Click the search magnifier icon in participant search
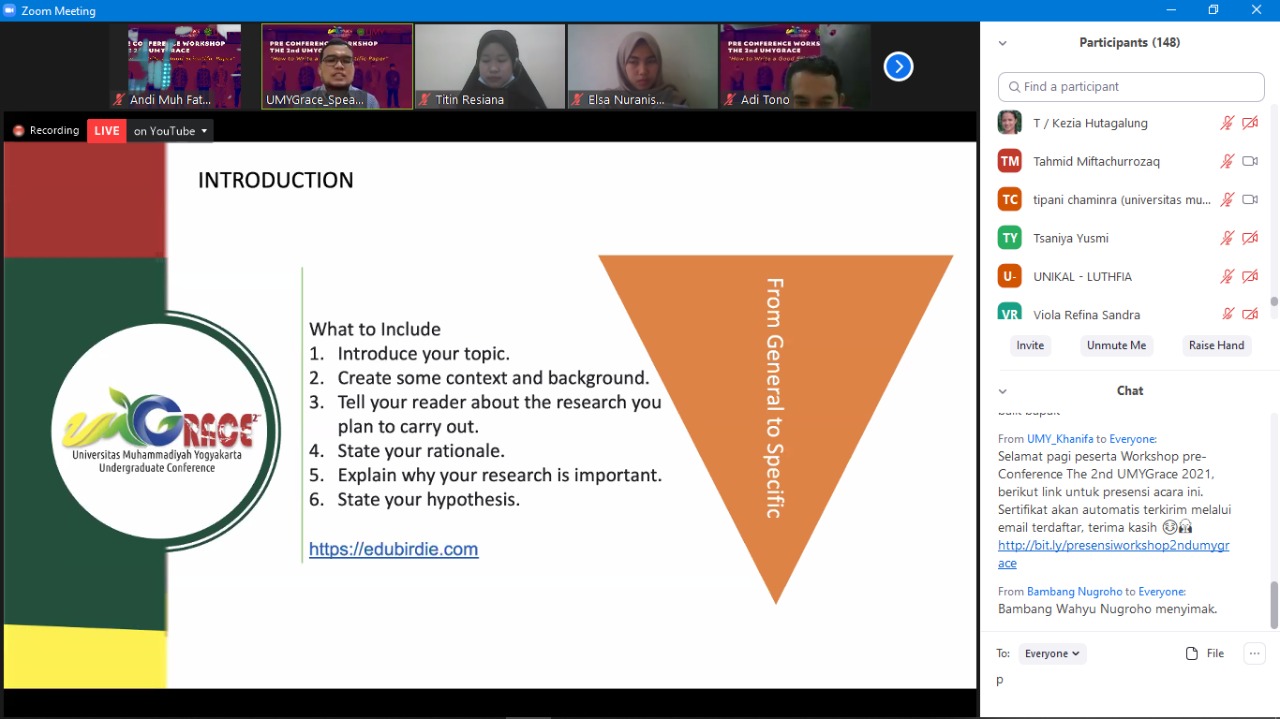The height and width of the screenshot is (719, 1280). click(x=1015, y=87)
